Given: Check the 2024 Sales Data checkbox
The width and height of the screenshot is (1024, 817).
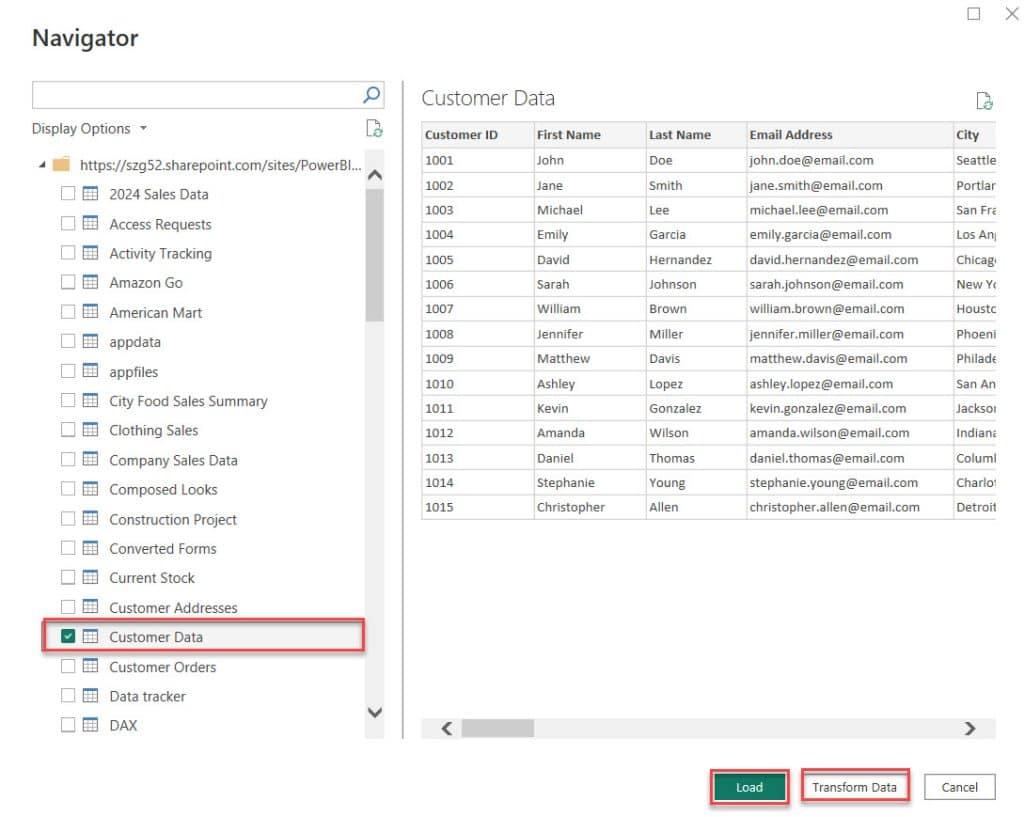Looking at the screenshot, I should (x=68, y=193).
